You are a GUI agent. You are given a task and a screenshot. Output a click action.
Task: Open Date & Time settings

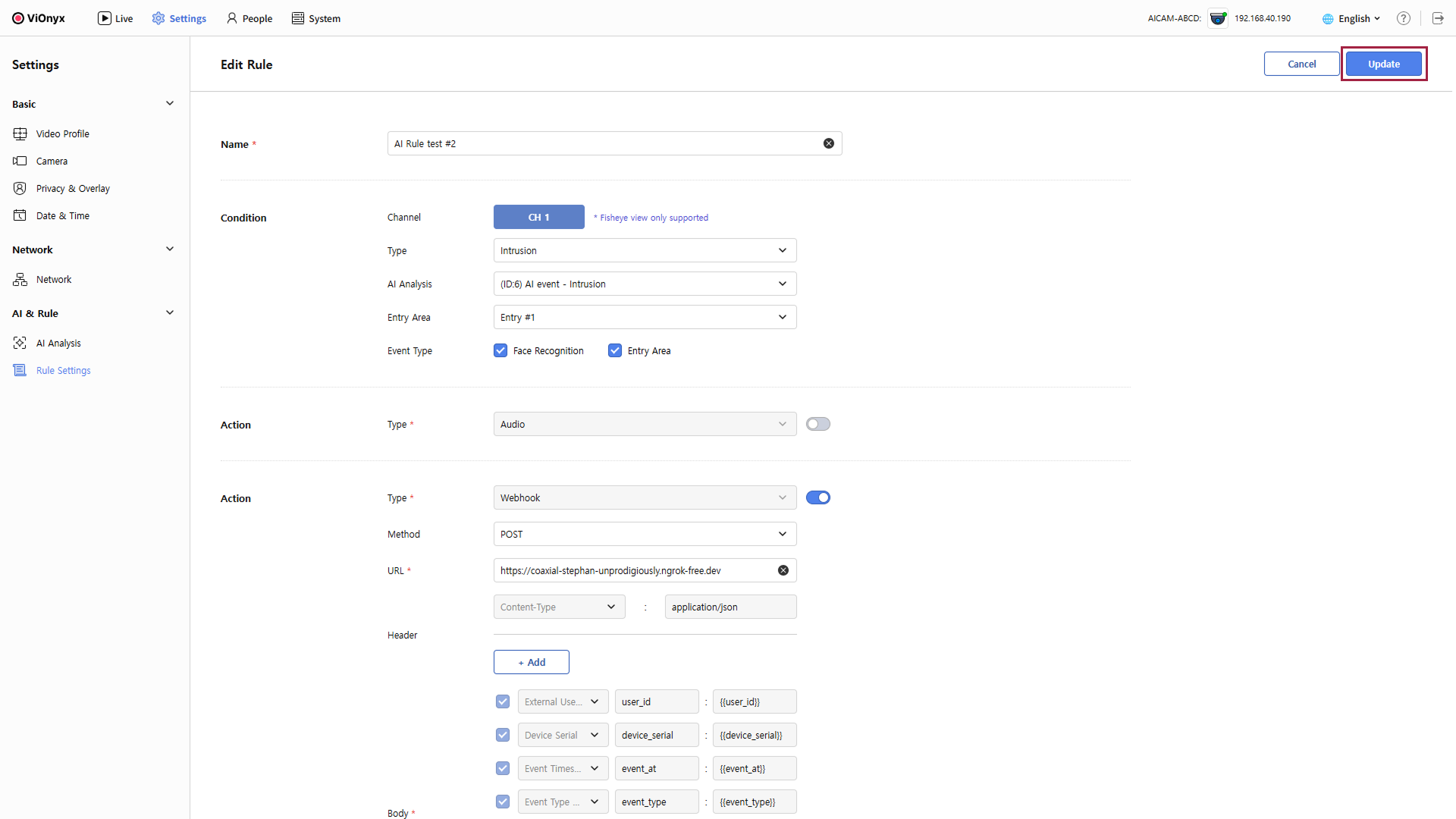62,215
